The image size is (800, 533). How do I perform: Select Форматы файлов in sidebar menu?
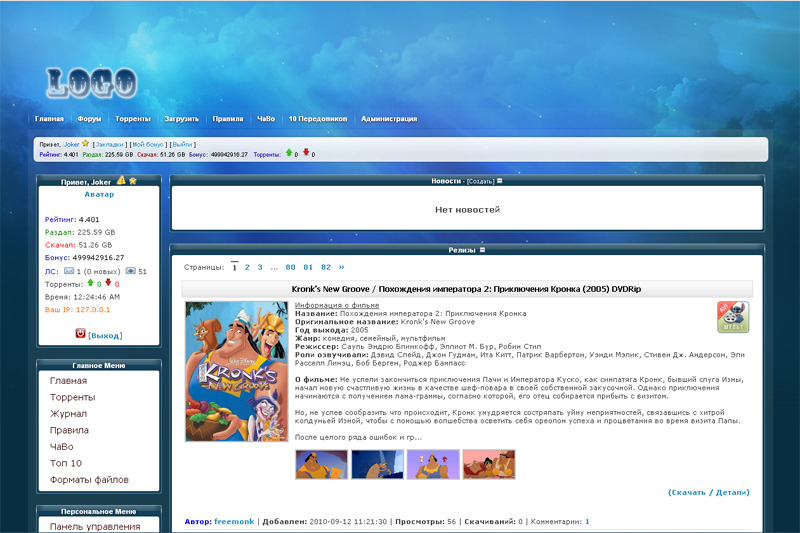pyautogui.click(x=89, y=479)
